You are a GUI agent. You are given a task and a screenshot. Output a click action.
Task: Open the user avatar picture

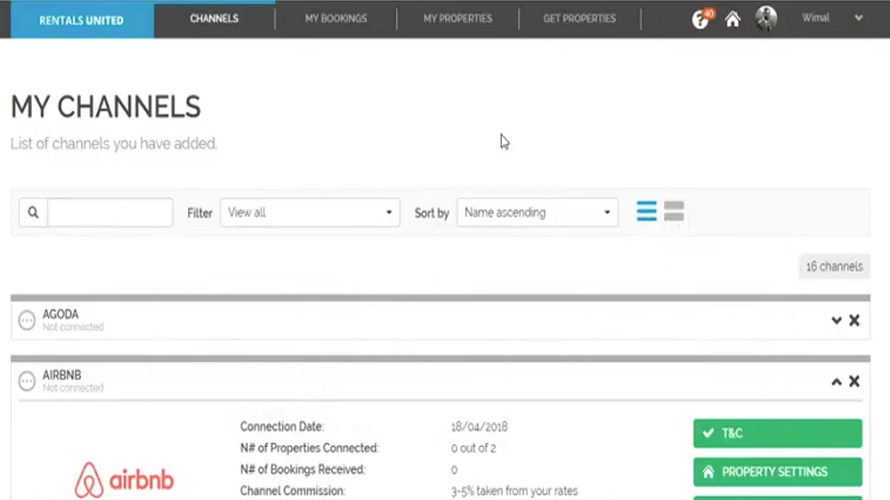point(766,18)
